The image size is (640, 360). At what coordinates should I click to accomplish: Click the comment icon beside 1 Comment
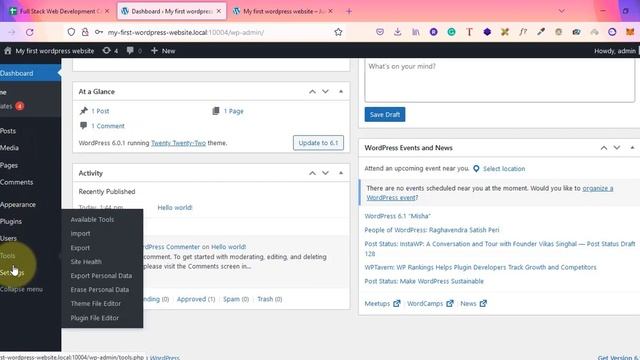[x=84, y=125]
